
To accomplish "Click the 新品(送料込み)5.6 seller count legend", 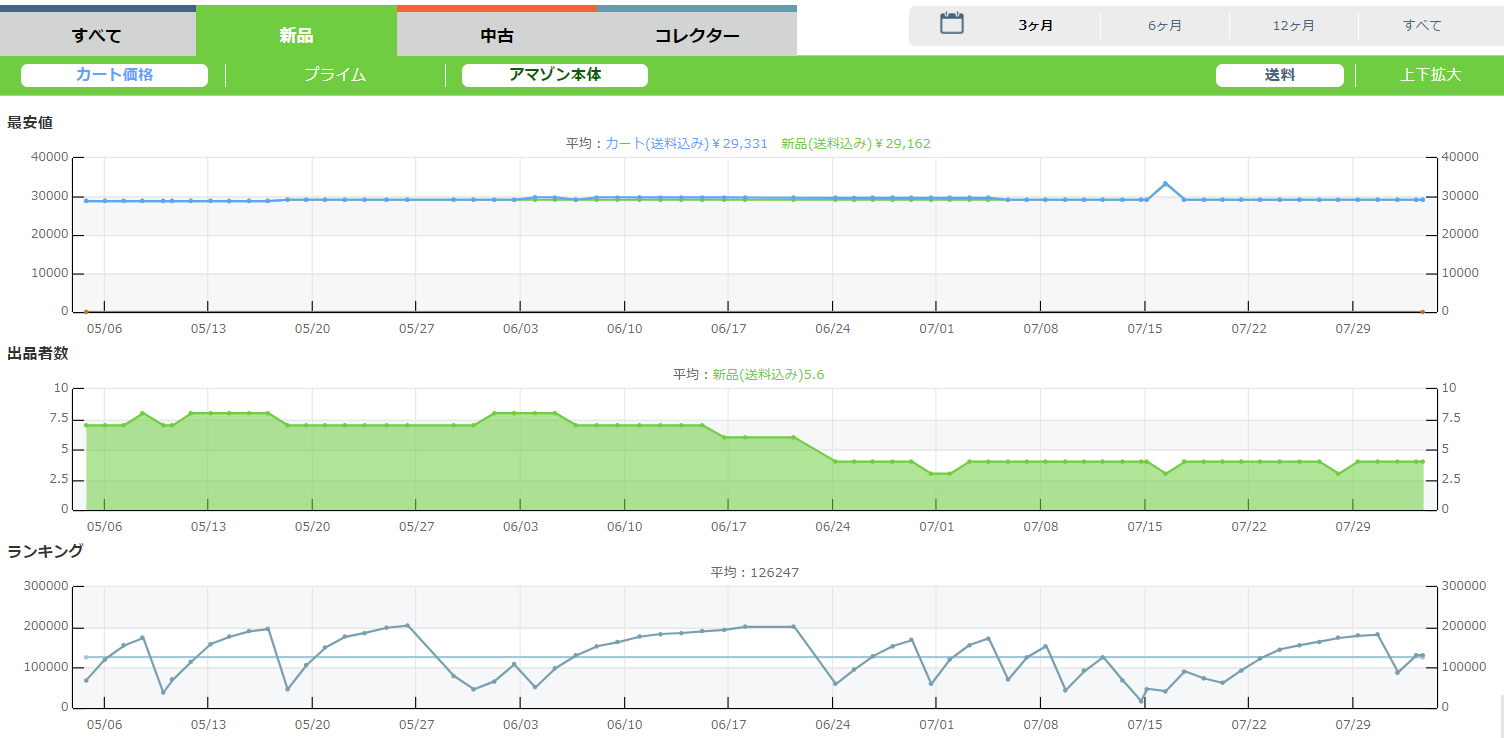I will tap(768, 375).
